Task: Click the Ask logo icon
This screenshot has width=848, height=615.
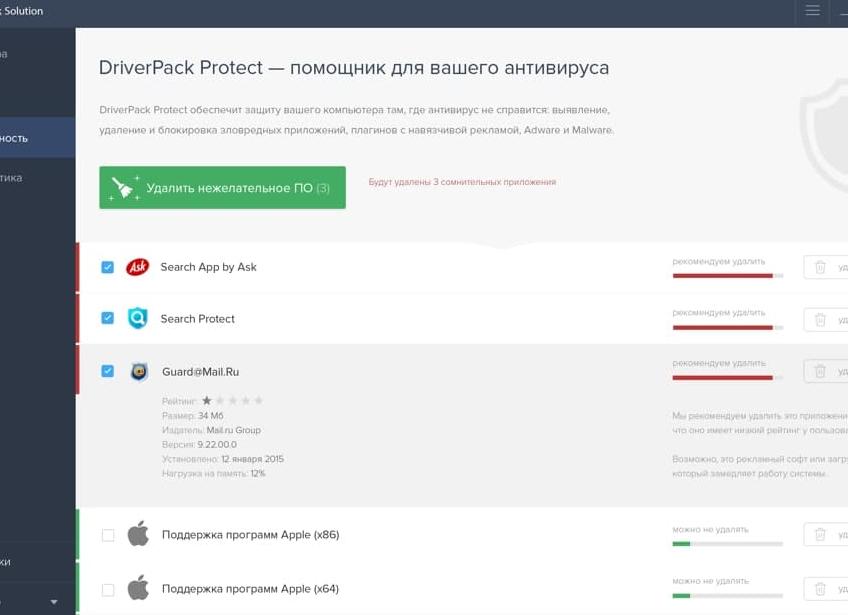Action: 137,267
